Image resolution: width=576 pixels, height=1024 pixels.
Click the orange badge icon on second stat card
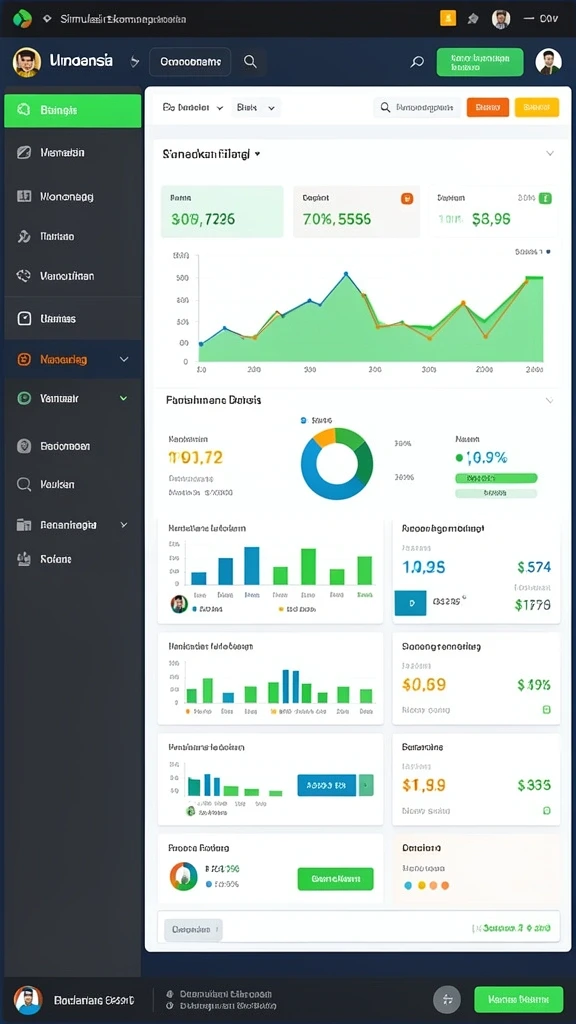(407, 199)
